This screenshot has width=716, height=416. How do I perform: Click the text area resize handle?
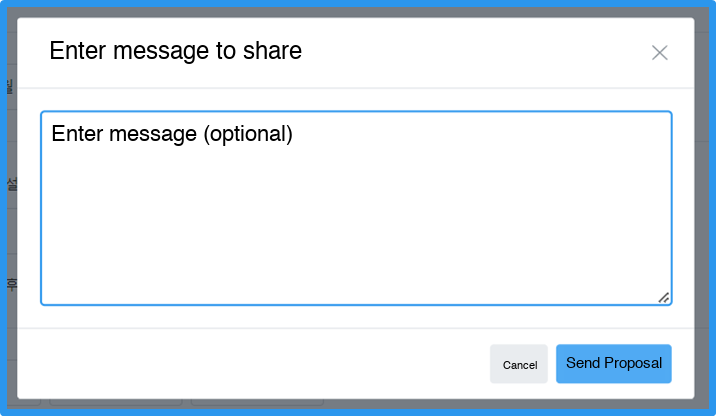664,297
